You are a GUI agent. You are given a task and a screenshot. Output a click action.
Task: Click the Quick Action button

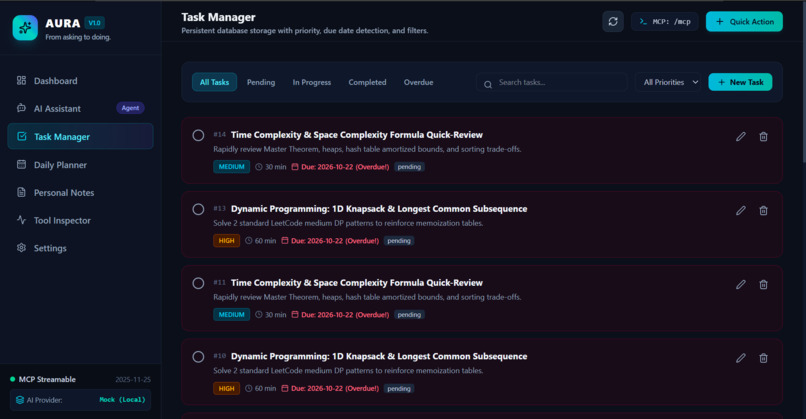[x=744, y=22]
